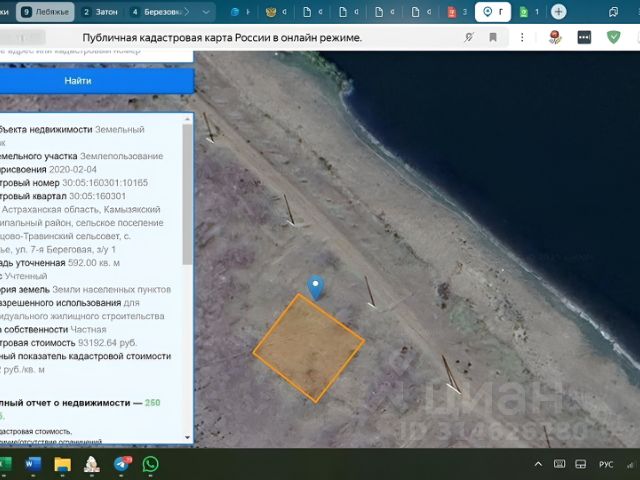This screenshot has width=640, height=480.
Task: Open the Березовка tab group
Action: 157,12
